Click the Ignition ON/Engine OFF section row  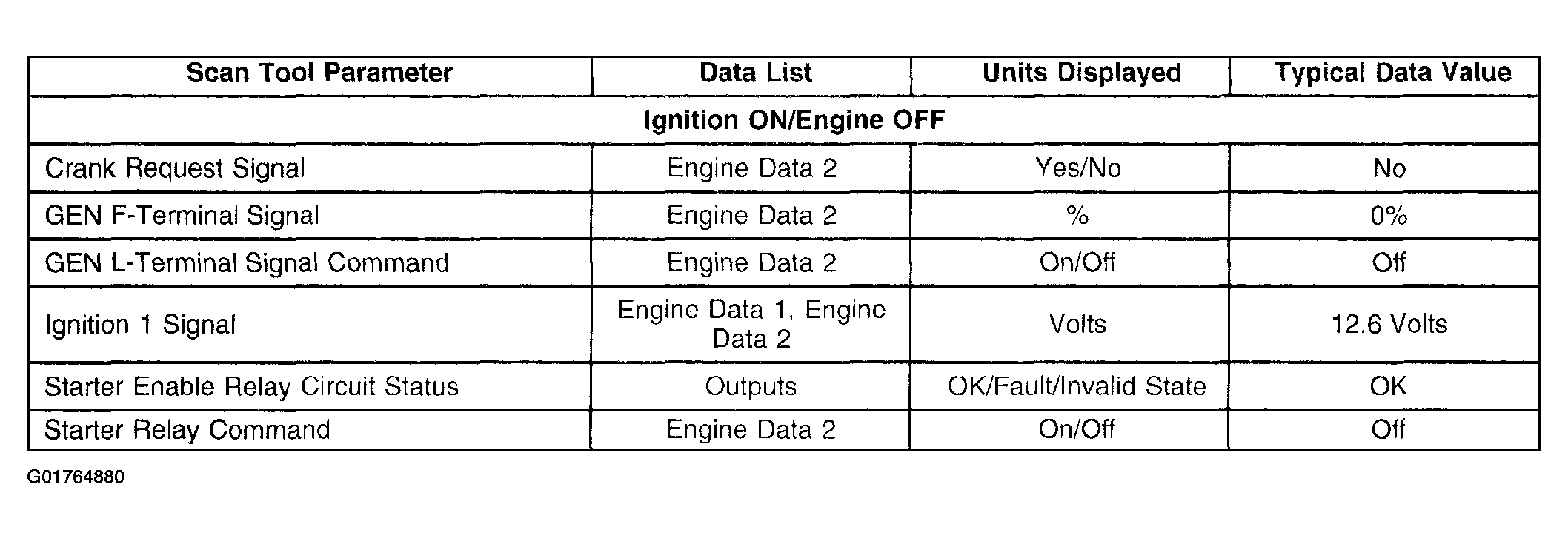784,119
